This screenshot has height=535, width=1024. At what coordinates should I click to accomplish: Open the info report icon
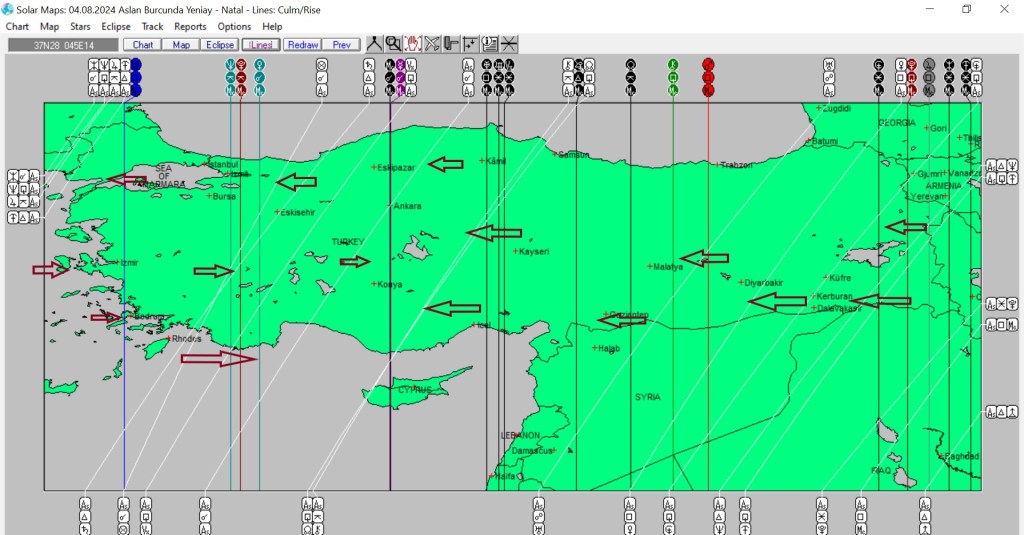[489, 44]
